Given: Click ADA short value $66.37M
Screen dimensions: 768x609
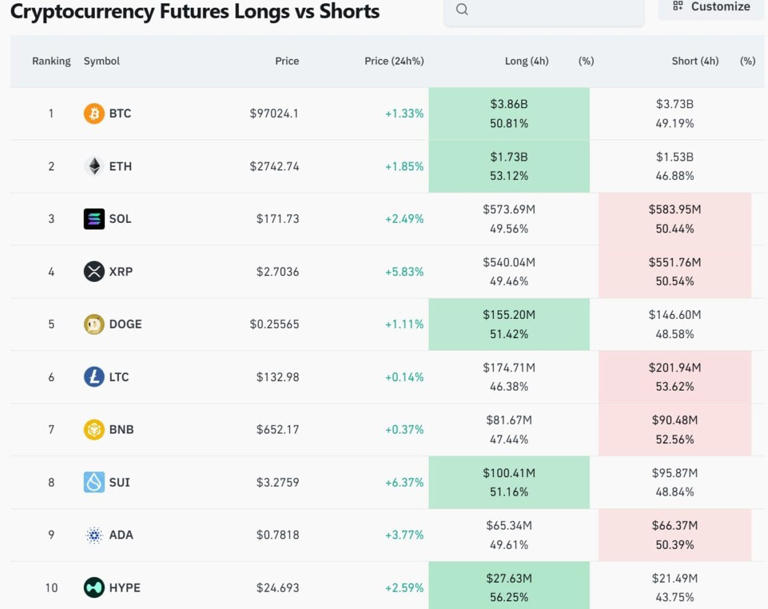Looking at the screenshot, I should point(675,525).
